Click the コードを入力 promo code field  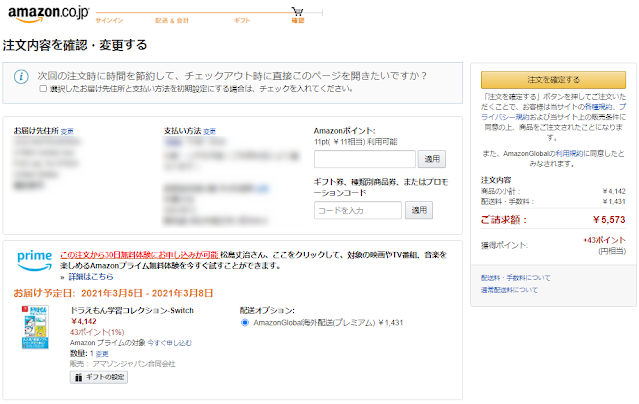point(358,210)
